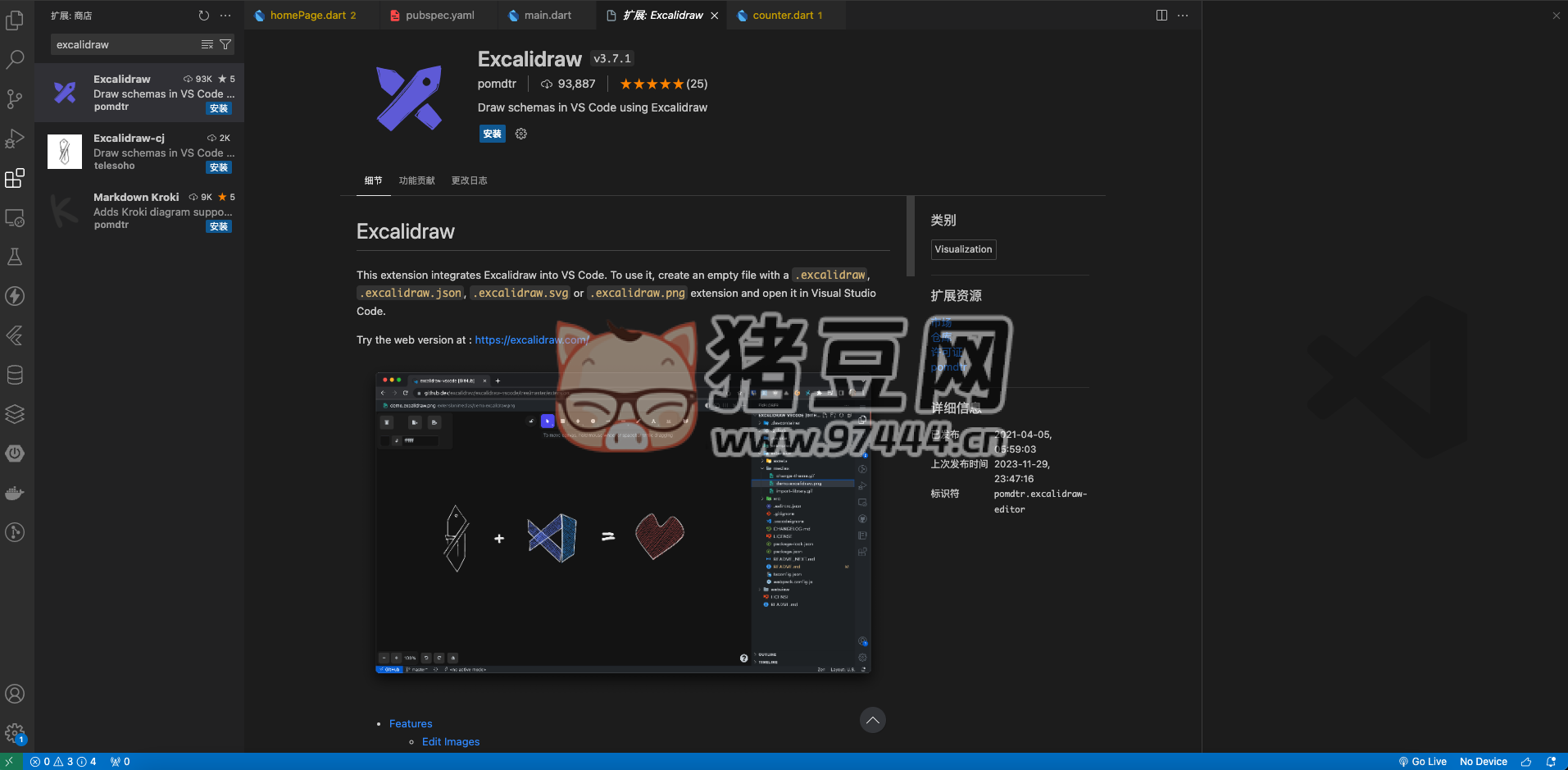Click the ports forwarded status item
The height and width of the screenshot is (770, 1568).
(x=120, y=762)
